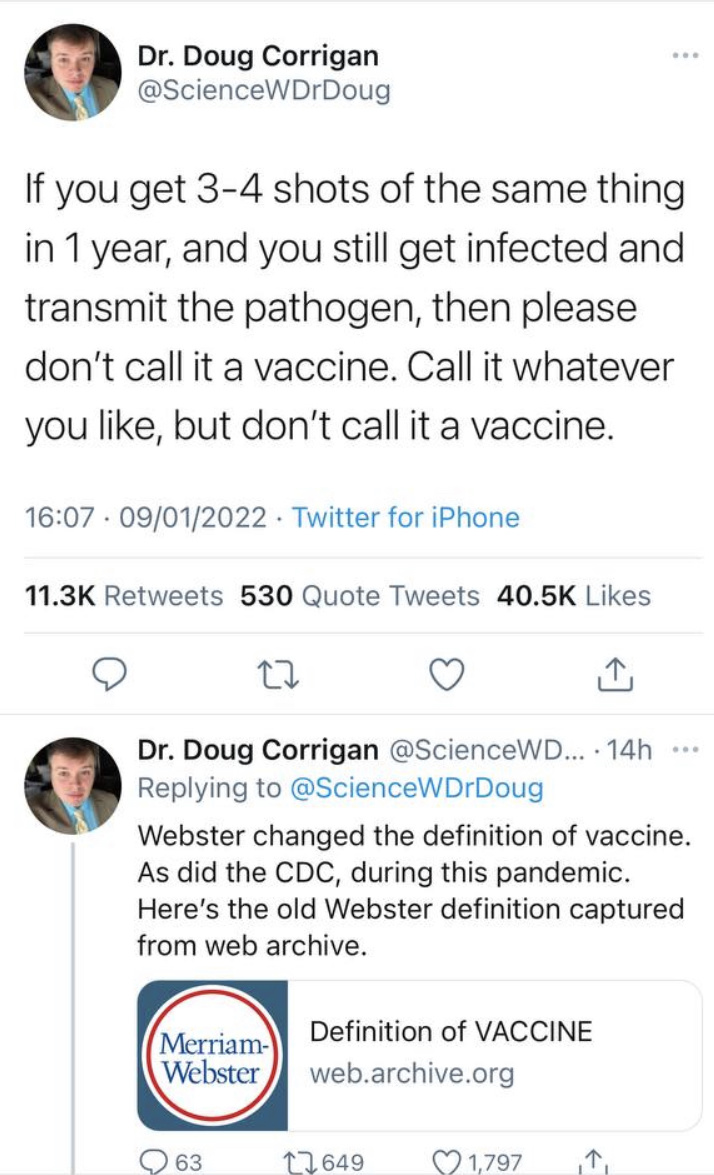Open @ScienceWDrDoug mention in Replying to line
Image resolution: width=714 pixels, height=1175 pixels.
pos(416,788)
